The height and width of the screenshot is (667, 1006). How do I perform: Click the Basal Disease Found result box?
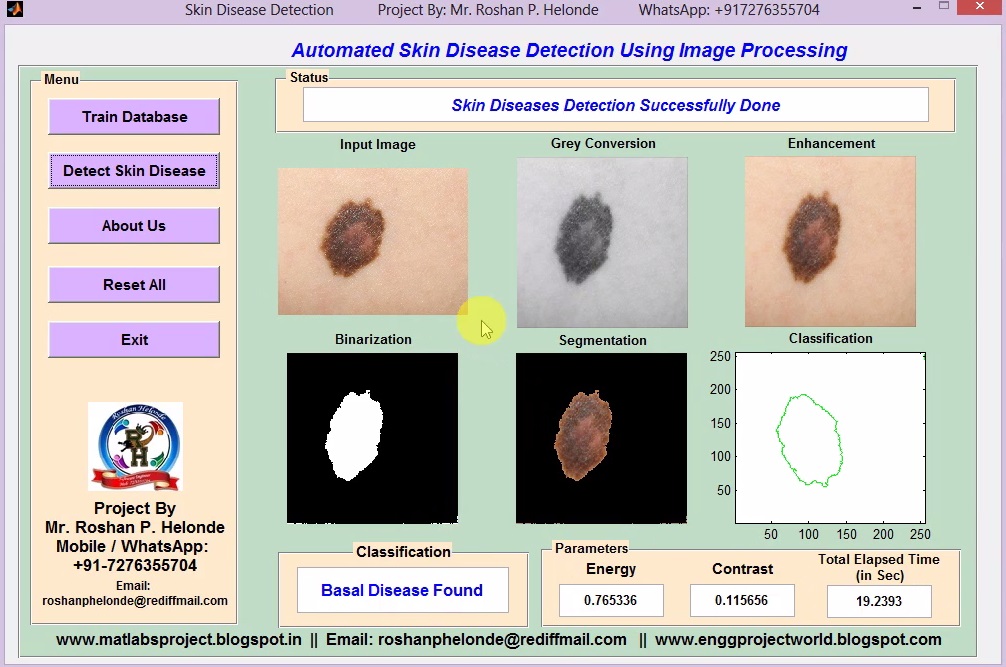click(402, 590)
